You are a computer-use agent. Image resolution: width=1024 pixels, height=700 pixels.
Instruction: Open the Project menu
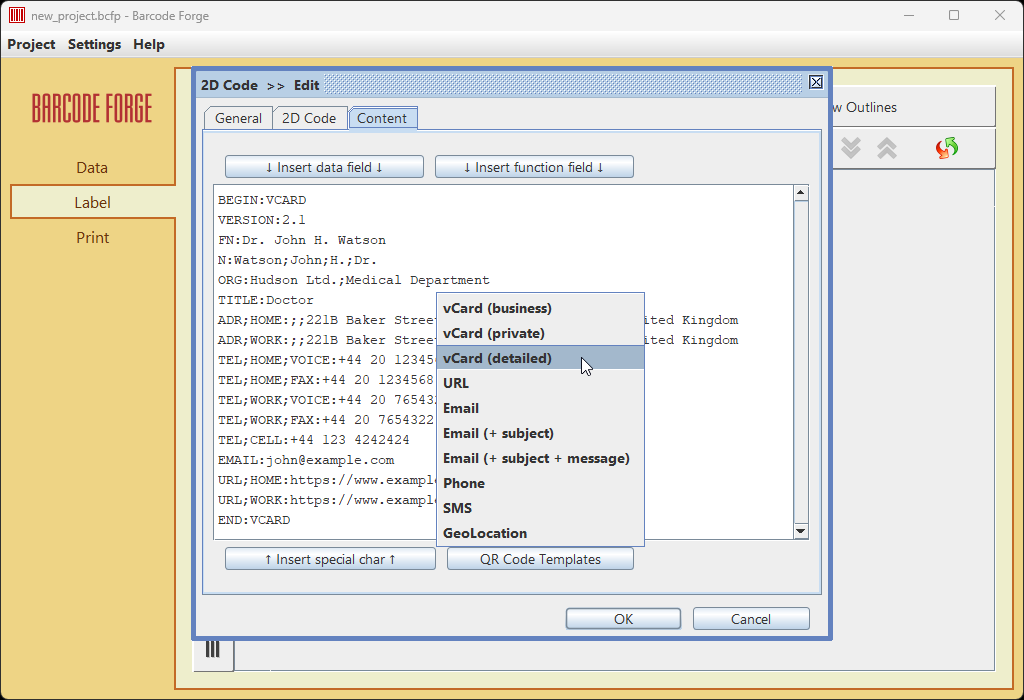click(x=31, y=44)
